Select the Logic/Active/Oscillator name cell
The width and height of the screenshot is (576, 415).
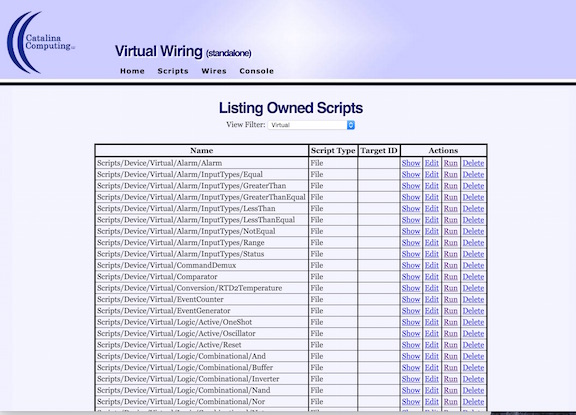click(202, 334)
